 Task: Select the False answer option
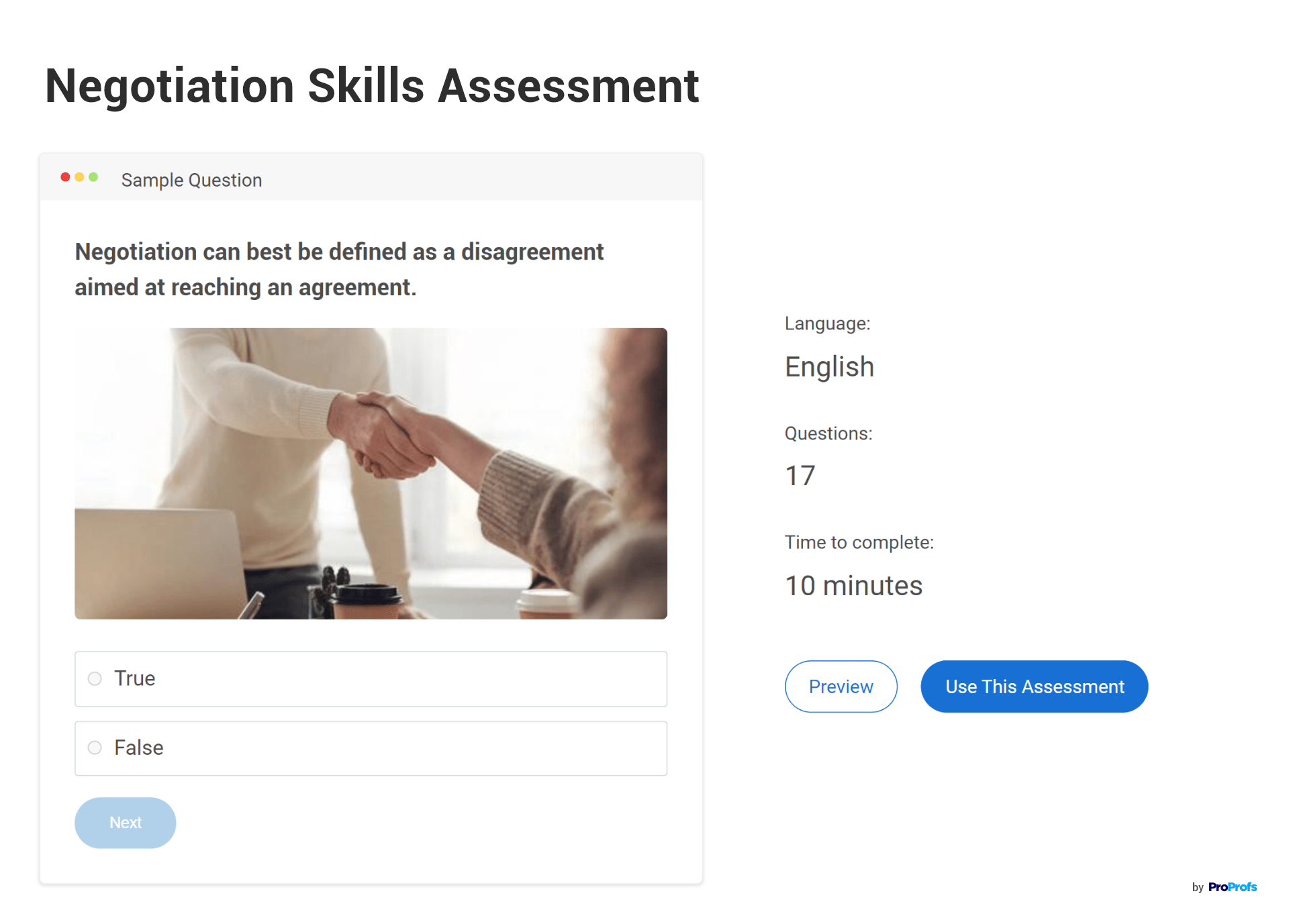95,748
